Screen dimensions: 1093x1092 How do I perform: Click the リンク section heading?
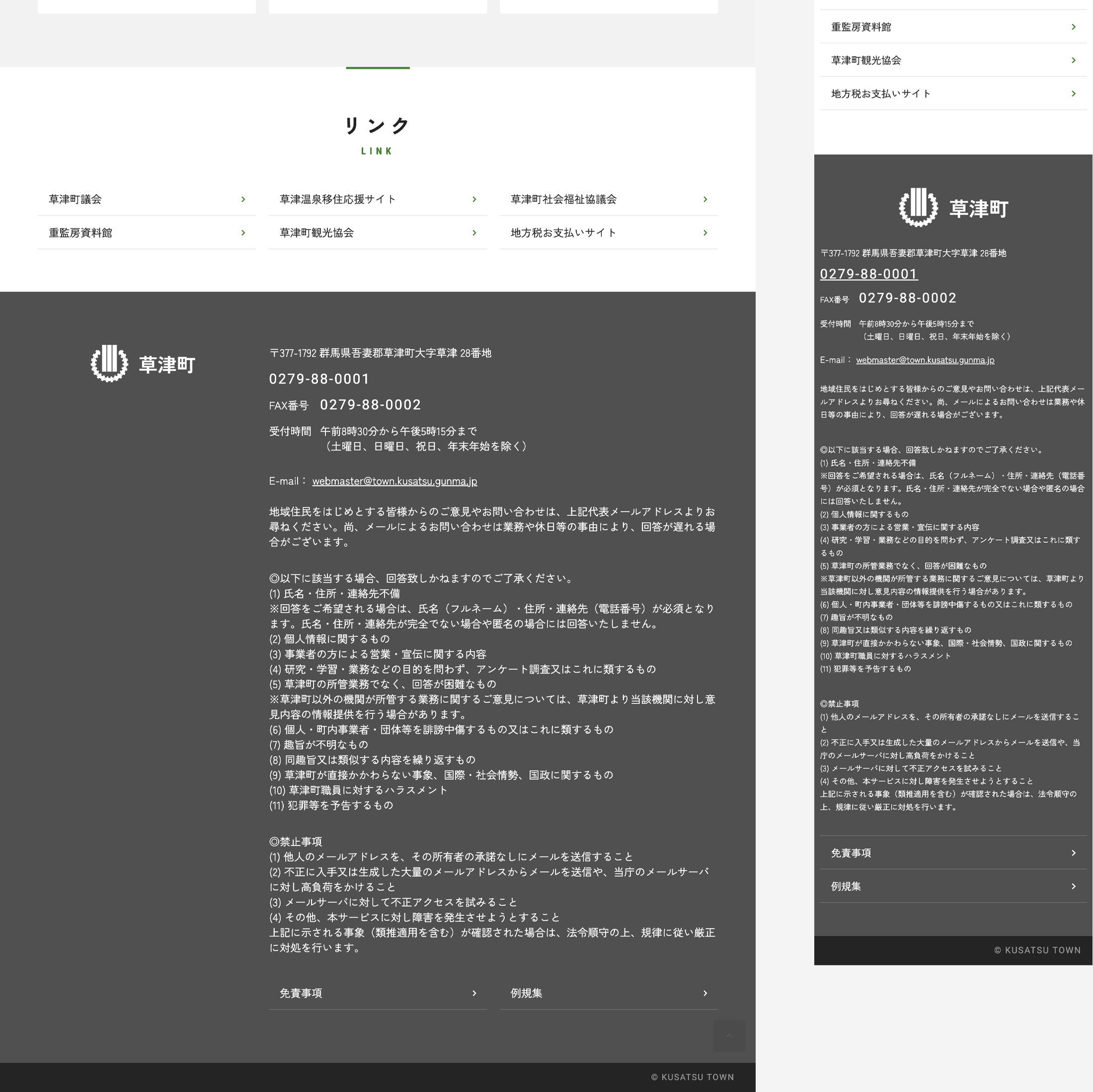(378, 126)
